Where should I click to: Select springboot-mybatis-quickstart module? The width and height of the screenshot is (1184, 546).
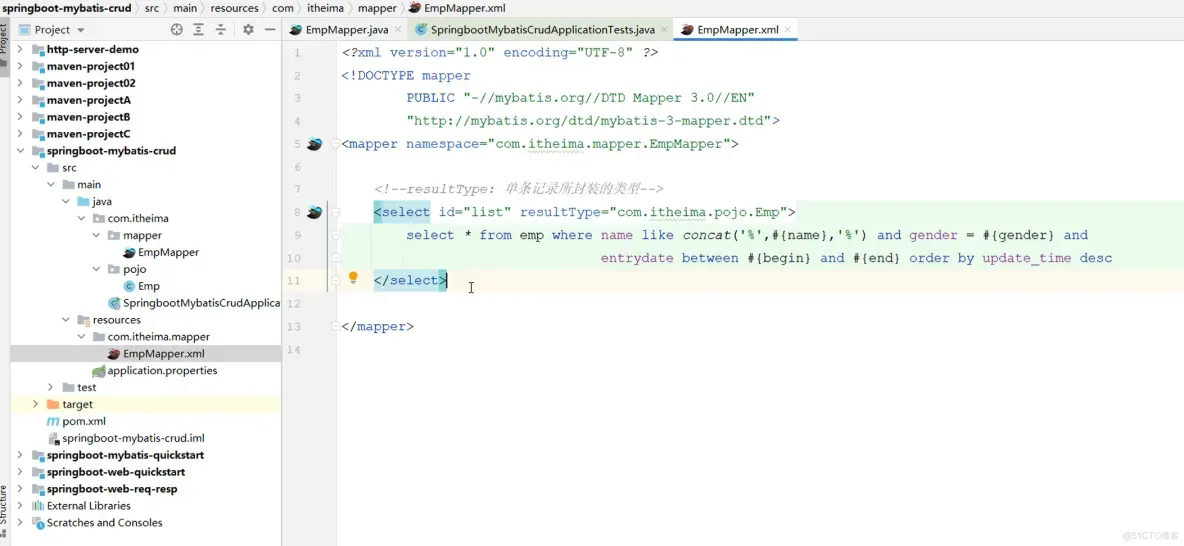coord(125,455)
